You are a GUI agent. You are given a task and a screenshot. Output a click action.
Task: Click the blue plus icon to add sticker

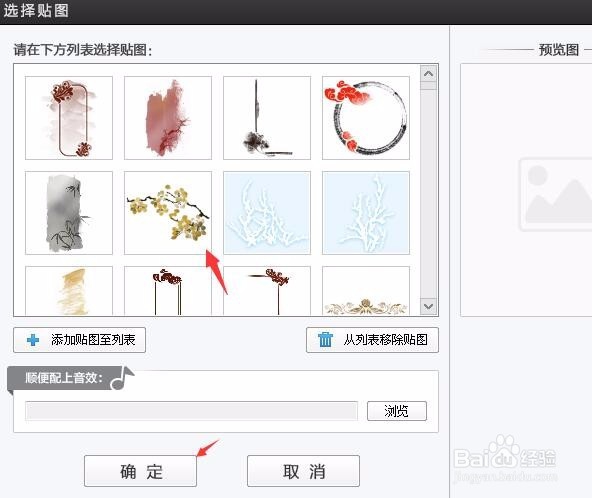click(33, 340)
